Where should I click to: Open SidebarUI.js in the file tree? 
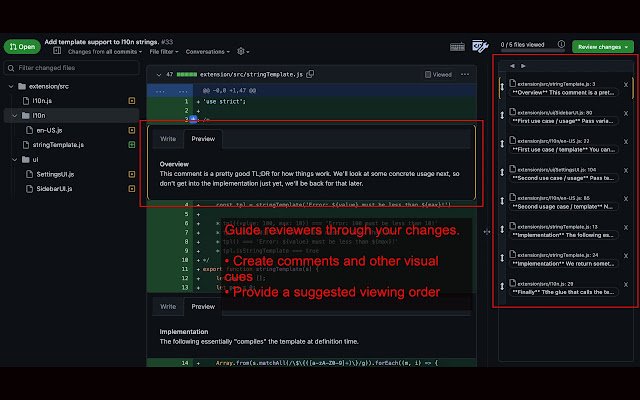54,189
